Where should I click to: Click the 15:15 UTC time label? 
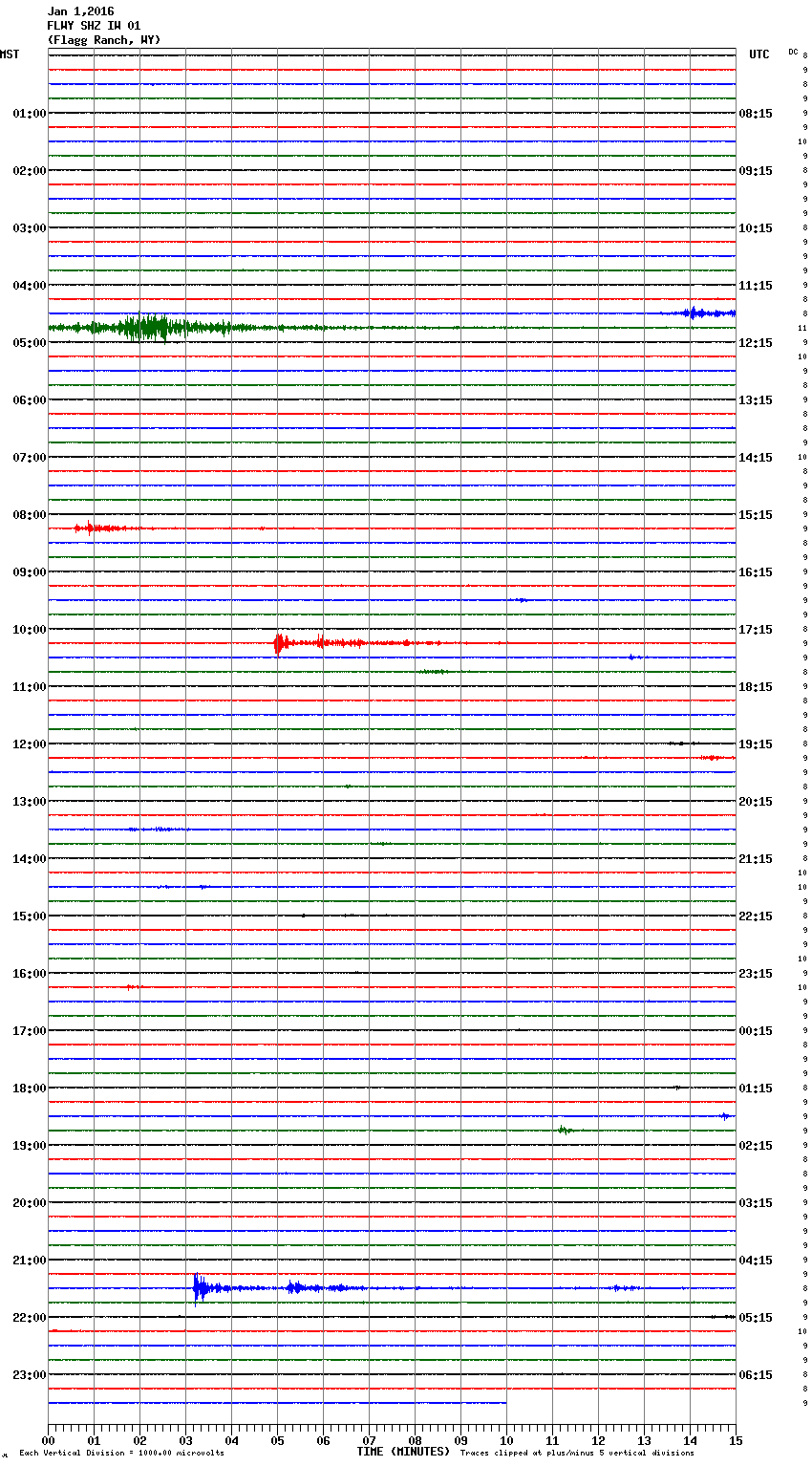[756, 515]
